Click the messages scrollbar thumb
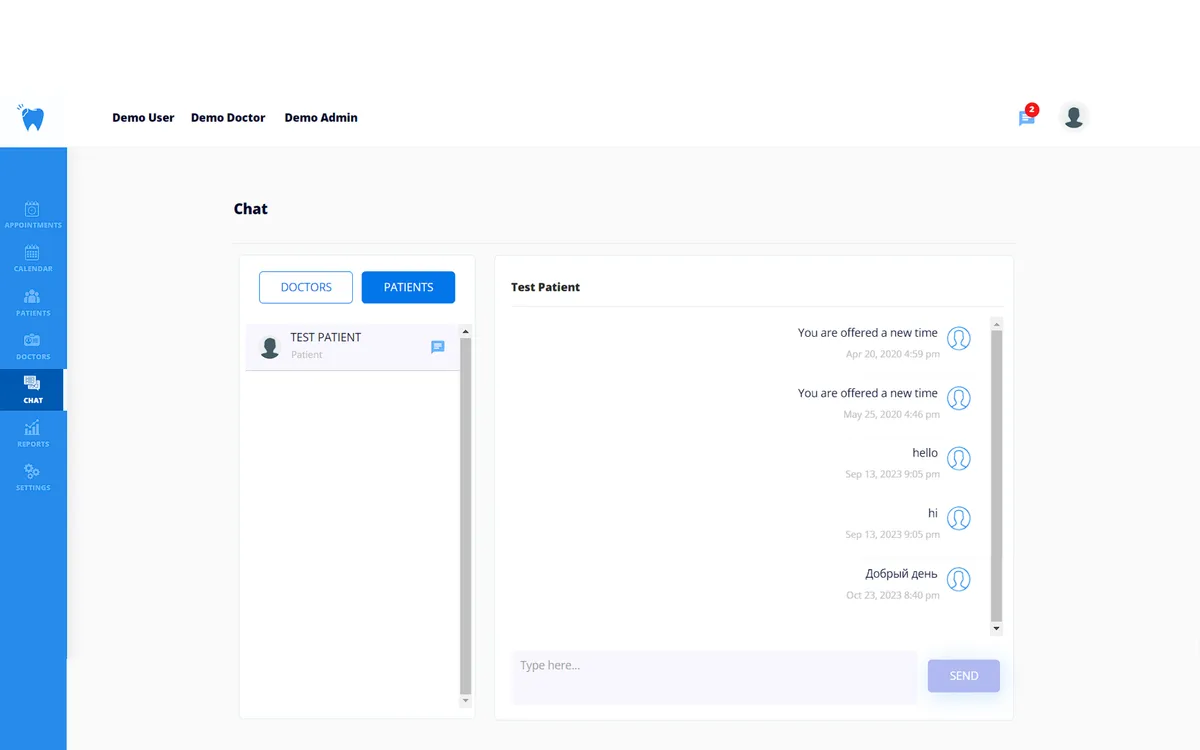This screenshot has width=1200, height=750. (x=996, y=475)
